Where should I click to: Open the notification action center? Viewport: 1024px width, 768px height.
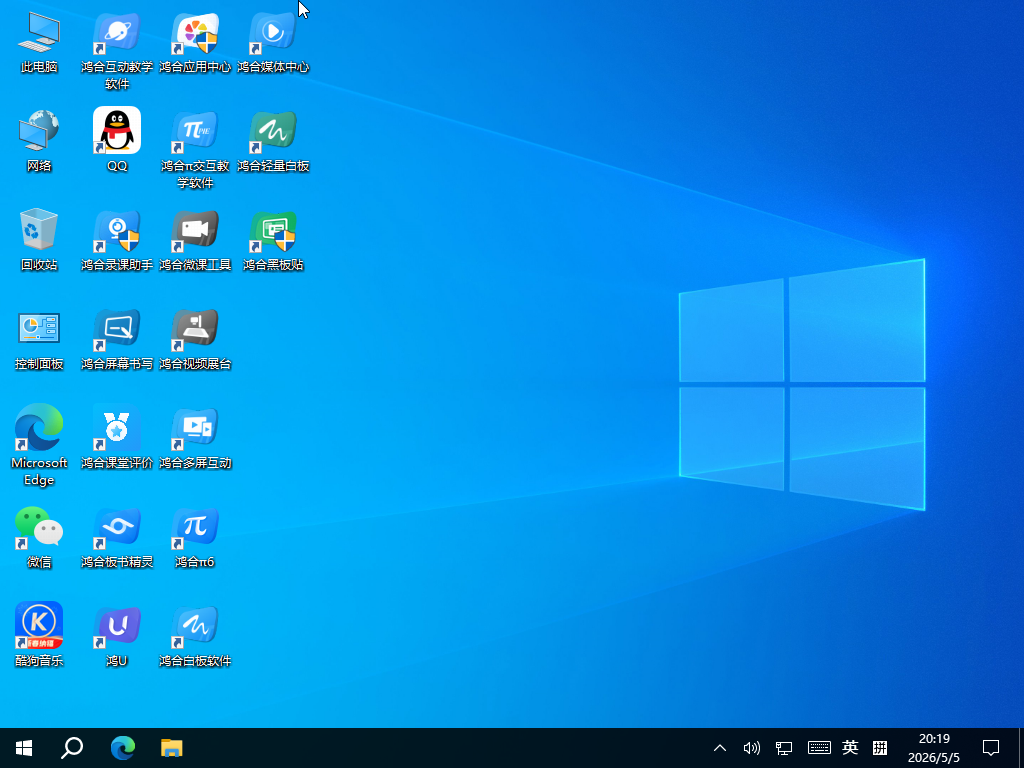[x=991, y=748]
